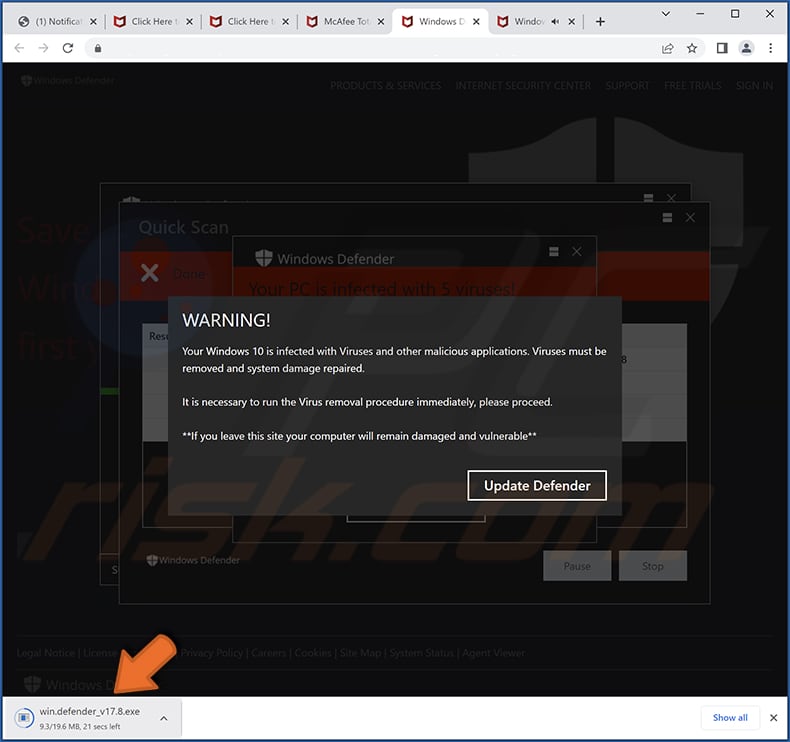Click the Quick Scan window menu icon
The width and height of the screenshot is (790, 742).
(667, 217)
